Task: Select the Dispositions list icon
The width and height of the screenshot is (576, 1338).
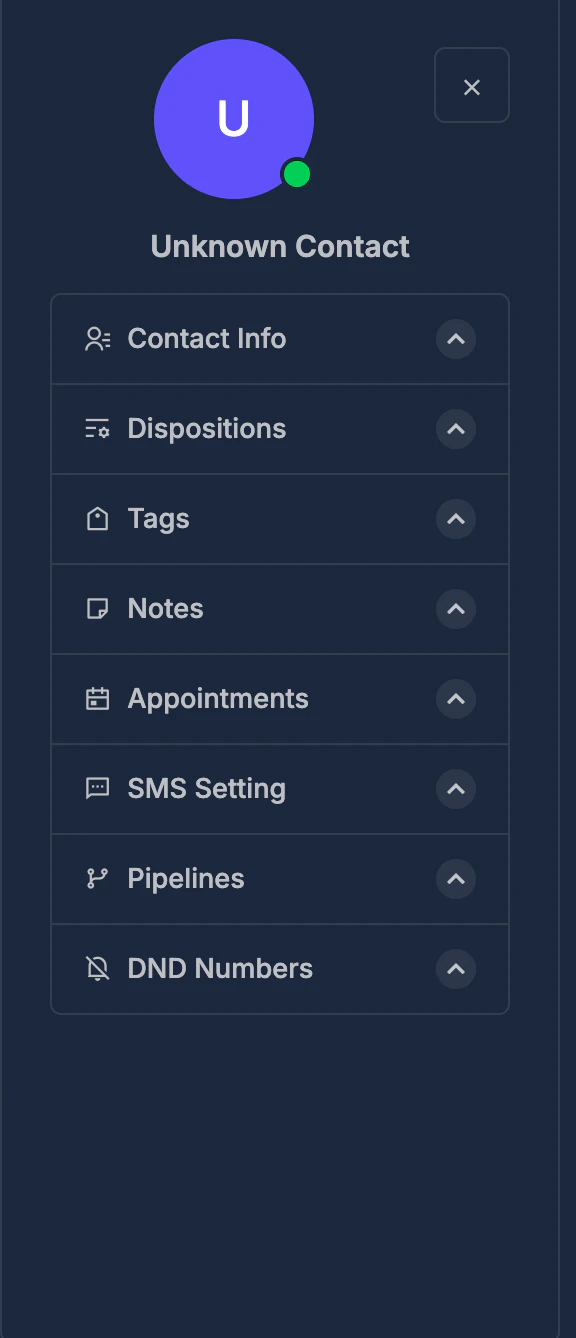Action: coord(97,429)
